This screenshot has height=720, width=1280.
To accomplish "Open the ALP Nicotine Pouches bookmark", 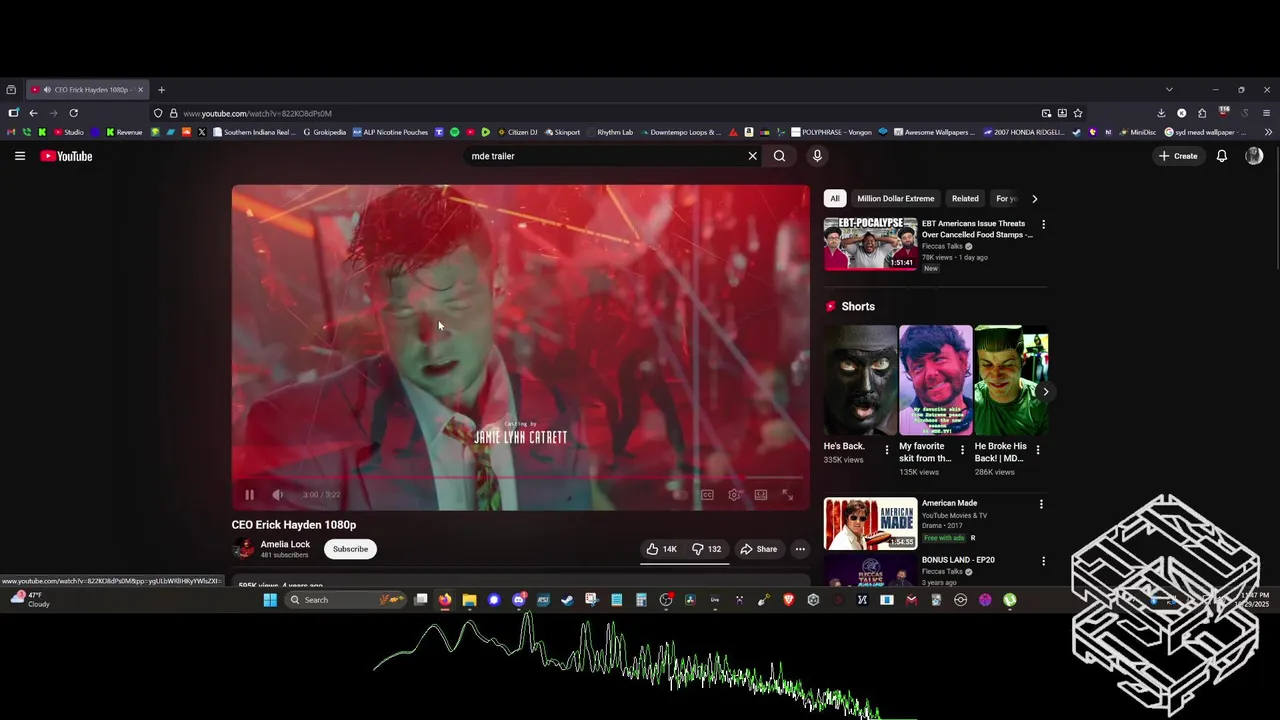I will [x=390, y=132].
